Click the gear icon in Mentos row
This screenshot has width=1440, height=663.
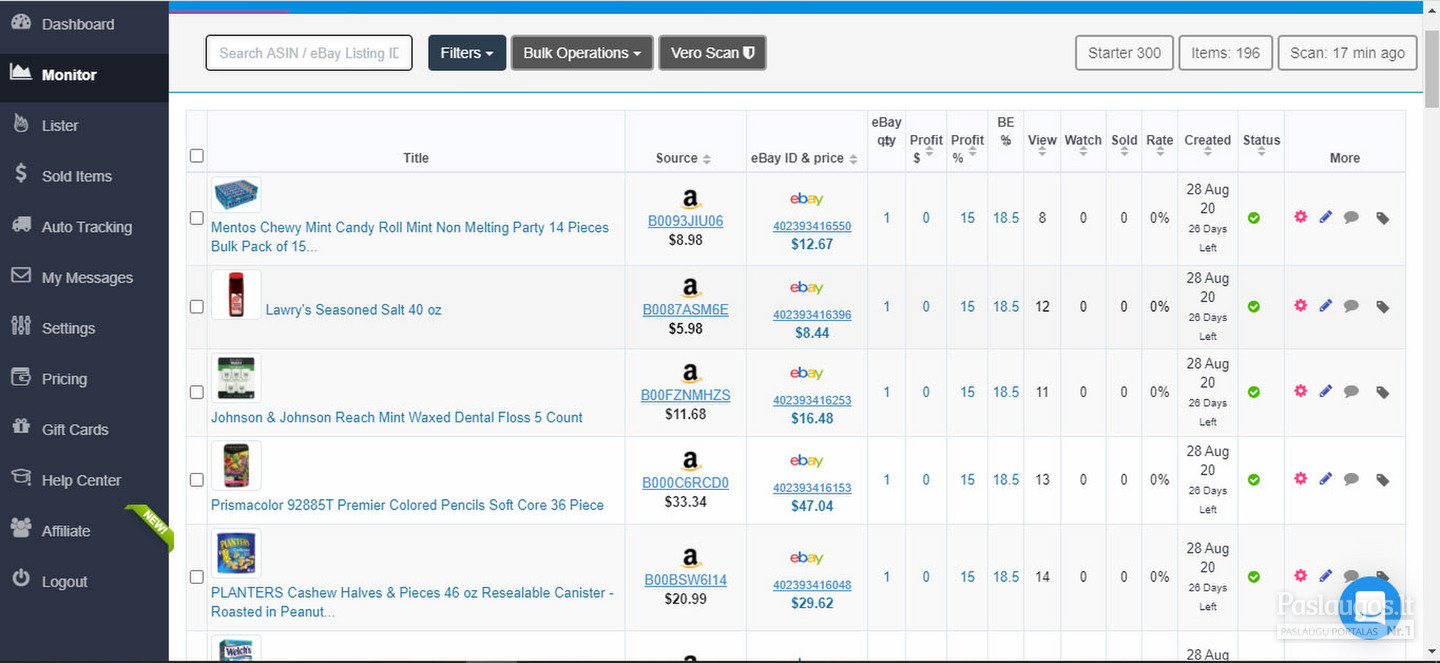click(1300, 217)
